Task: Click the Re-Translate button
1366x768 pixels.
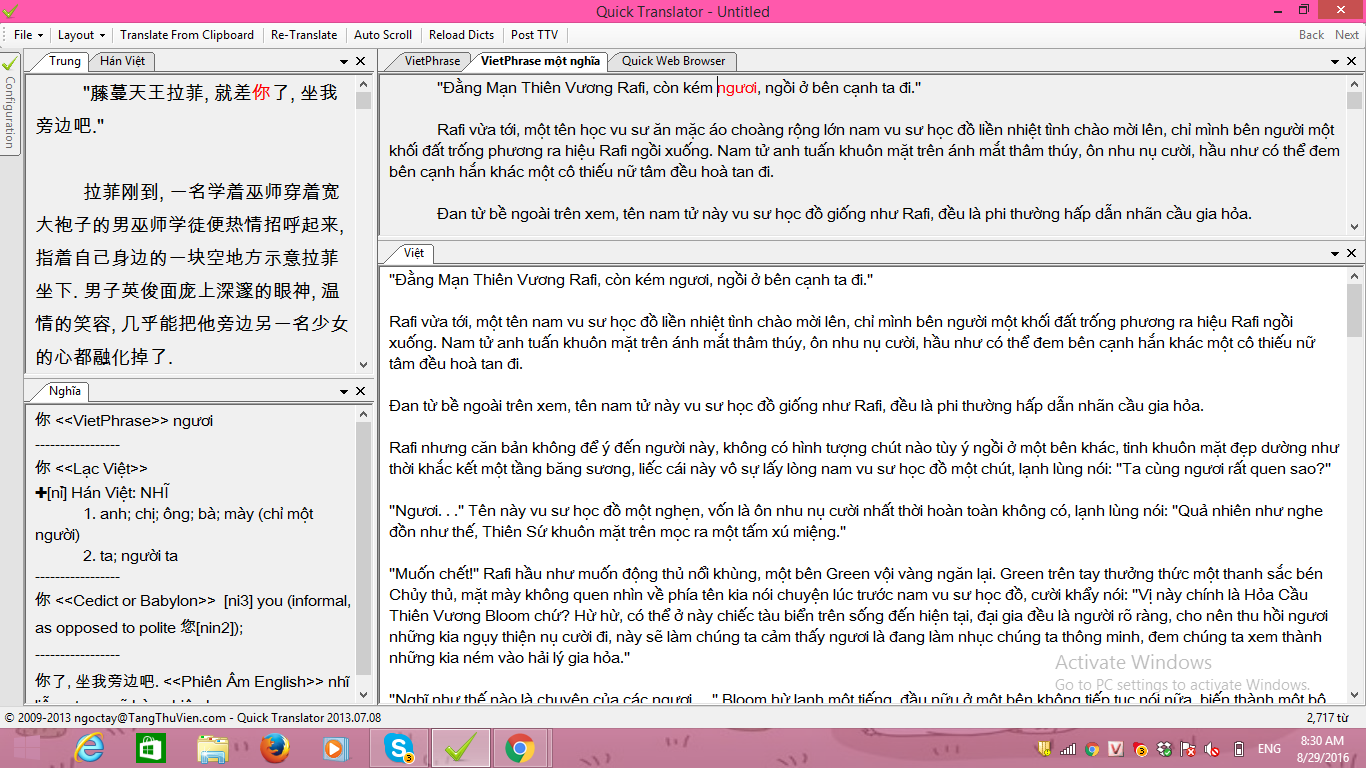Action: (304, 35)
